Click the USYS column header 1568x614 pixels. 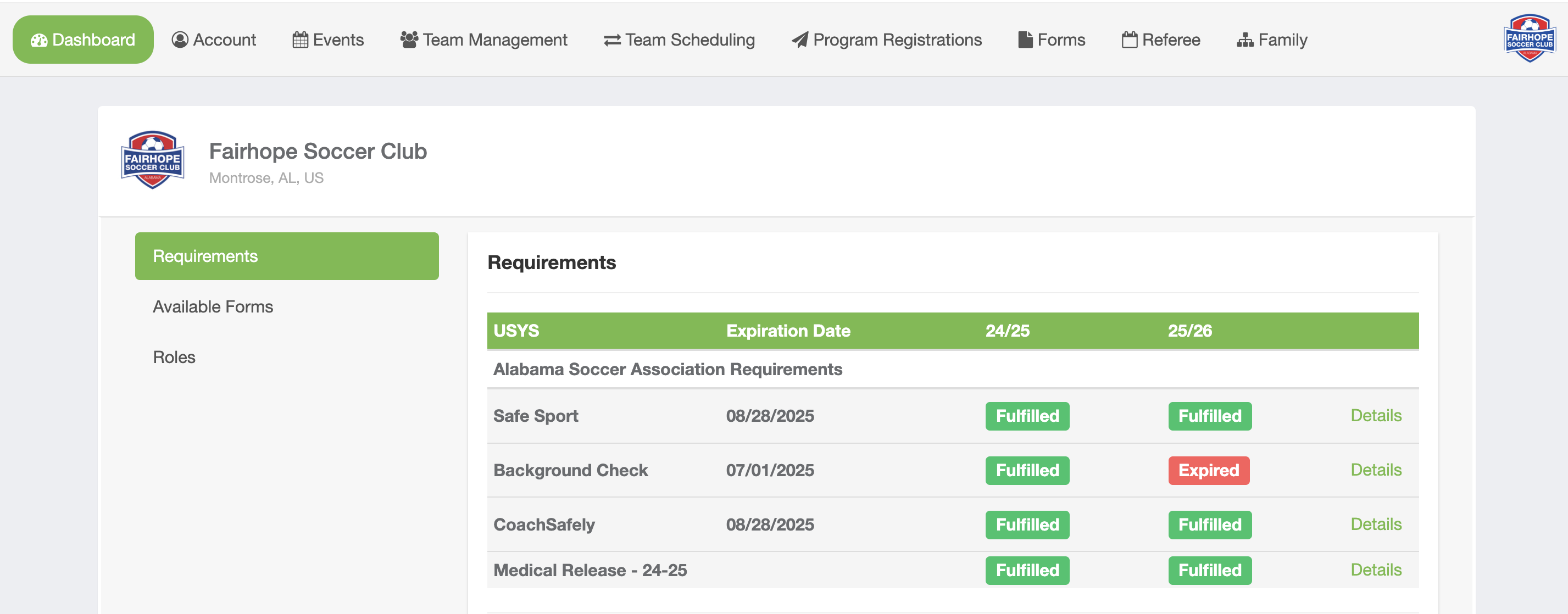516,331
